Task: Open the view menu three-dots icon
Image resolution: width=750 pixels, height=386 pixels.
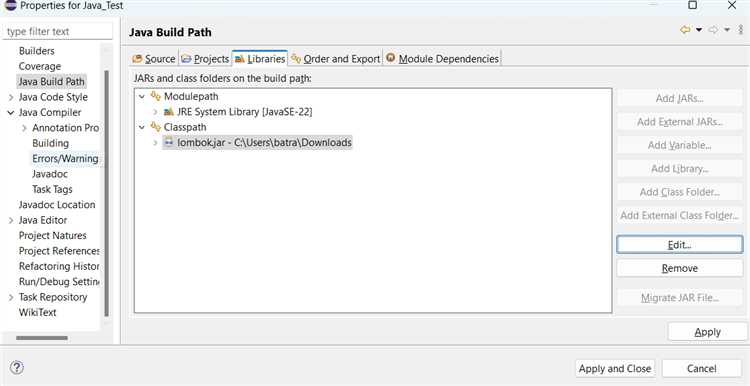Action: [x=741, y=30]
